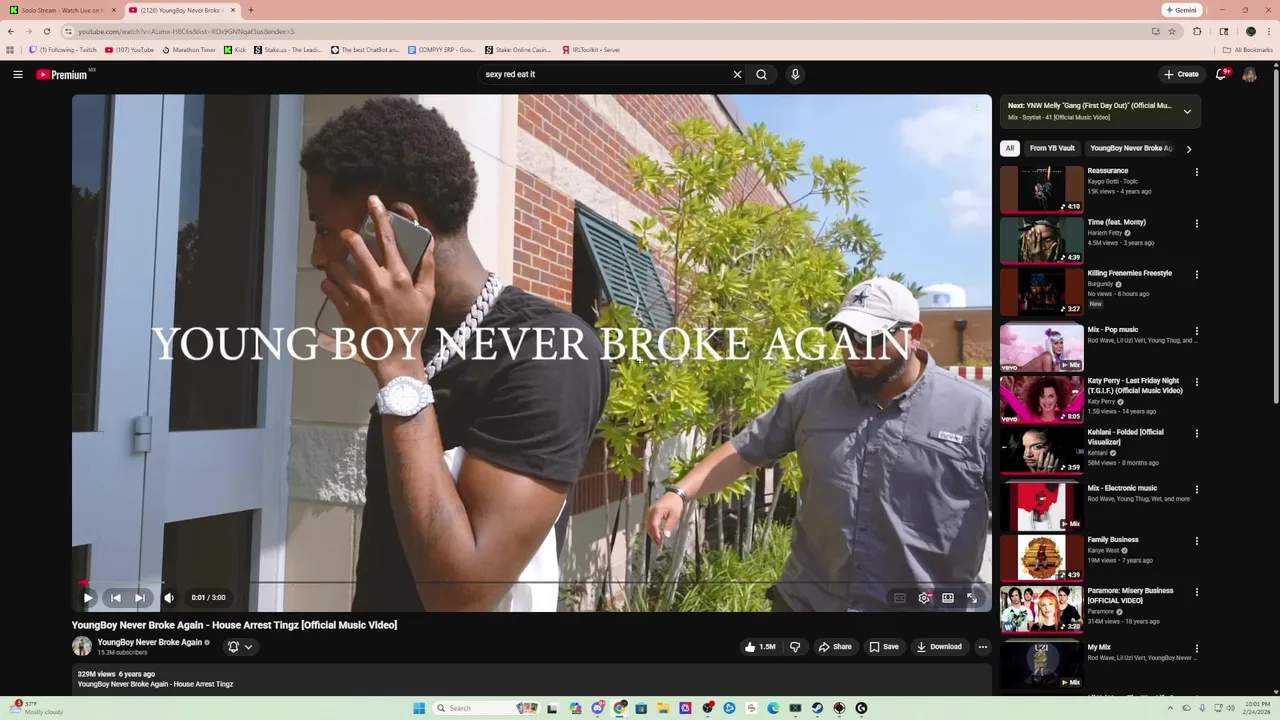Open YoungBoy Never Broke Again channel link
The image size is (1280, 720).
[x=150, y=642]
